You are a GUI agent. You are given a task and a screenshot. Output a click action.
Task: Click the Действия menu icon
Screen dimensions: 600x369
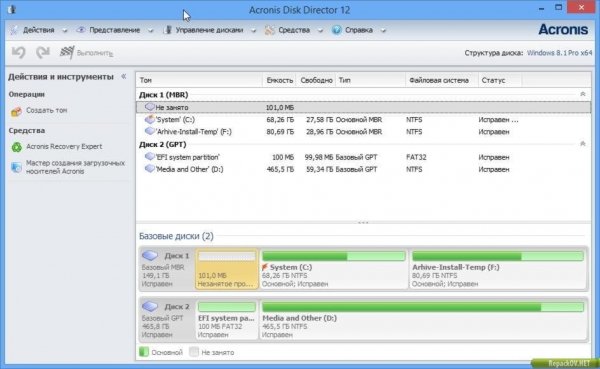14,30
